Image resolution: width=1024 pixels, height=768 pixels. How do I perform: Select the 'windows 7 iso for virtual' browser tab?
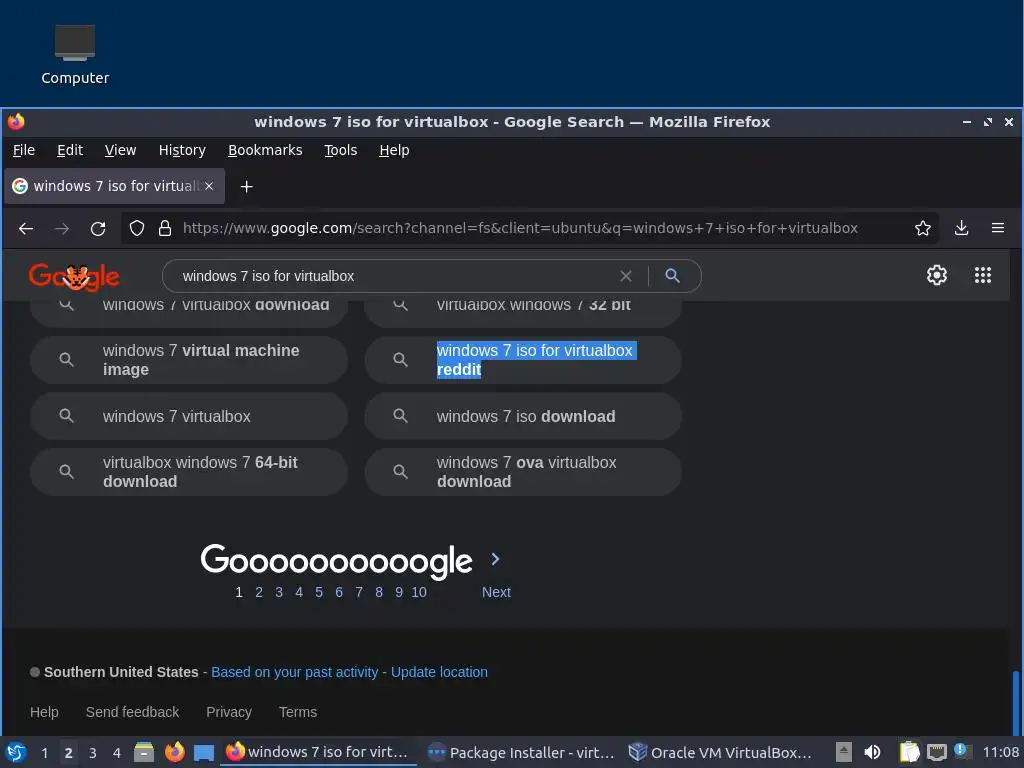click(114, 186)
